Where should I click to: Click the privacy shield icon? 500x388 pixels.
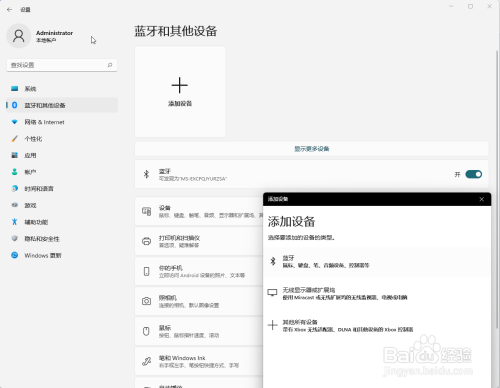coord(14,238)
